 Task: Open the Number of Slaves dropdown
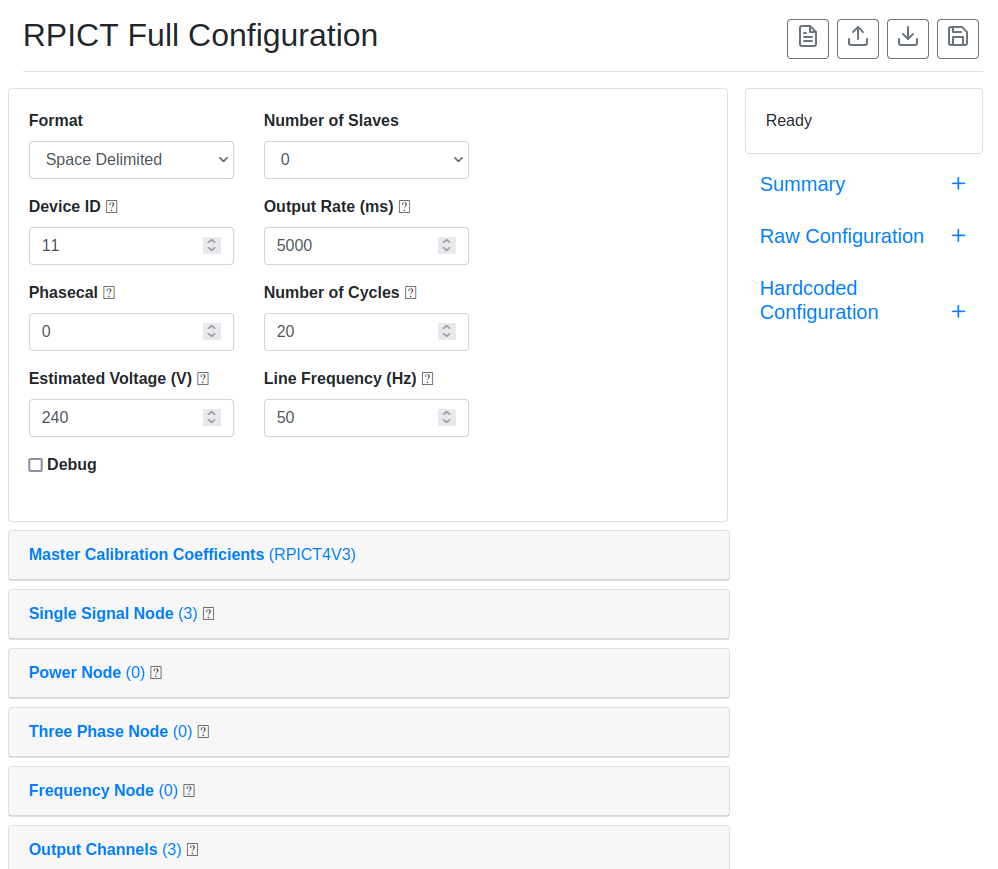(366, 160)
